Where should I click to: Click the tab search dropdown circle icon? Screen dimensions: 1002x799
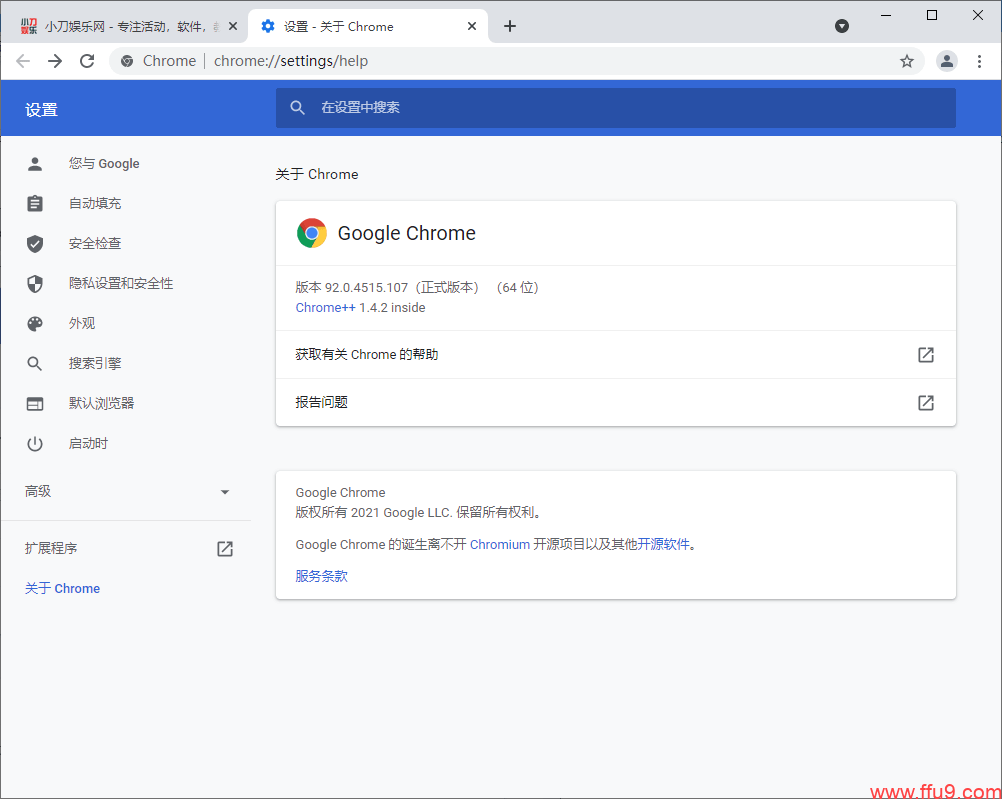842,26
